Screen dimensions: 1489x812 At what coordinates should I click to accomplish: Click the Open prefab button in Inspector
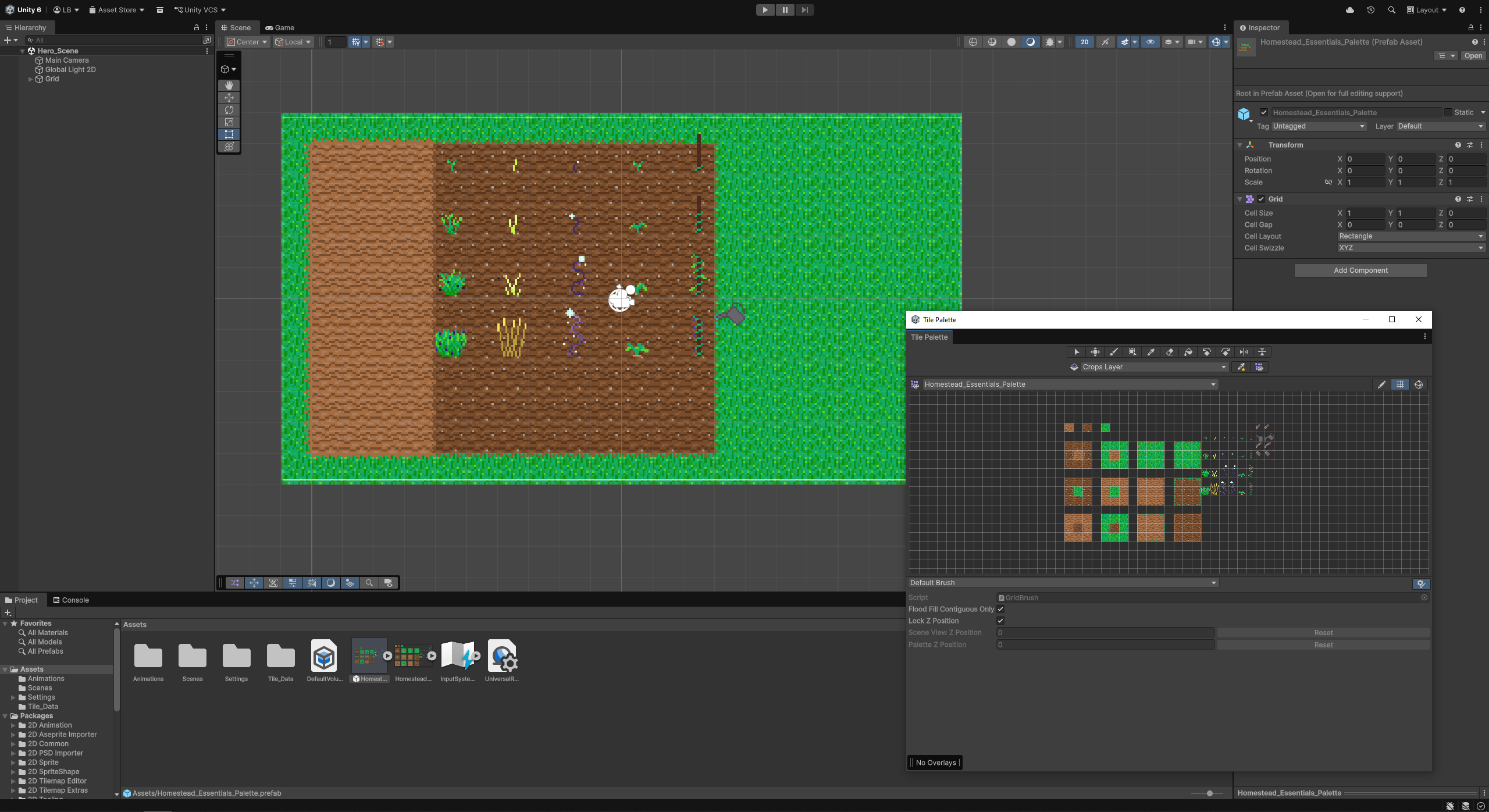point(1473,56)
